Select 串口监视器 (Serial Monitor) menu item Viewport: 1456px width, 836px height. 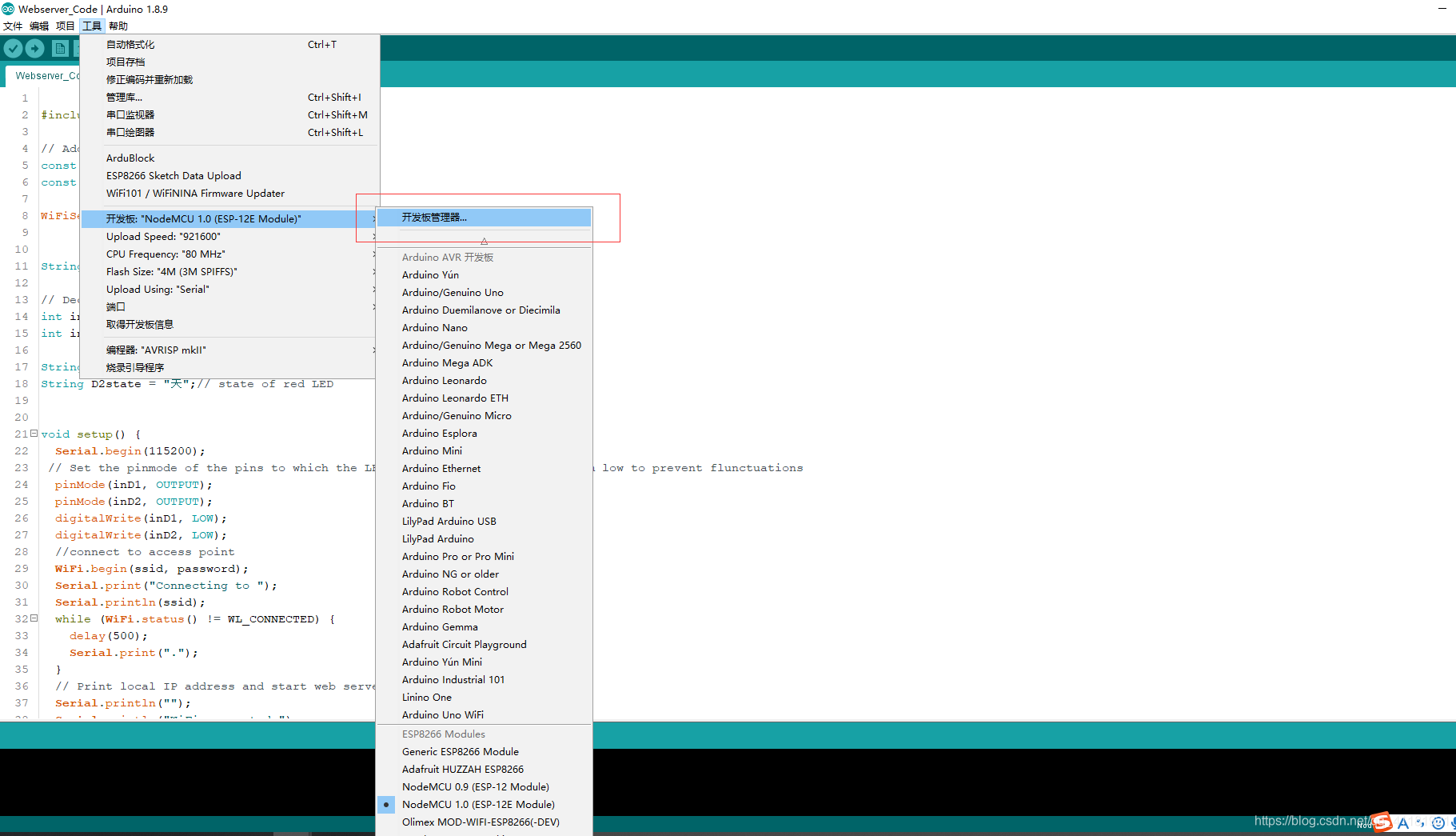(x=130, y=114)
